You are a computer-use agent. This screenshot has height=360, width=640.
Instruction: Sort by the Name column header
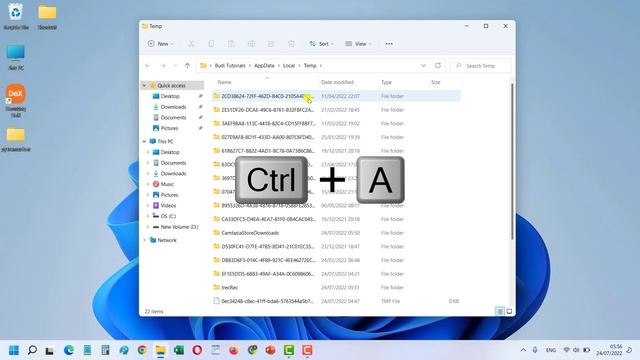coord(224,82)
